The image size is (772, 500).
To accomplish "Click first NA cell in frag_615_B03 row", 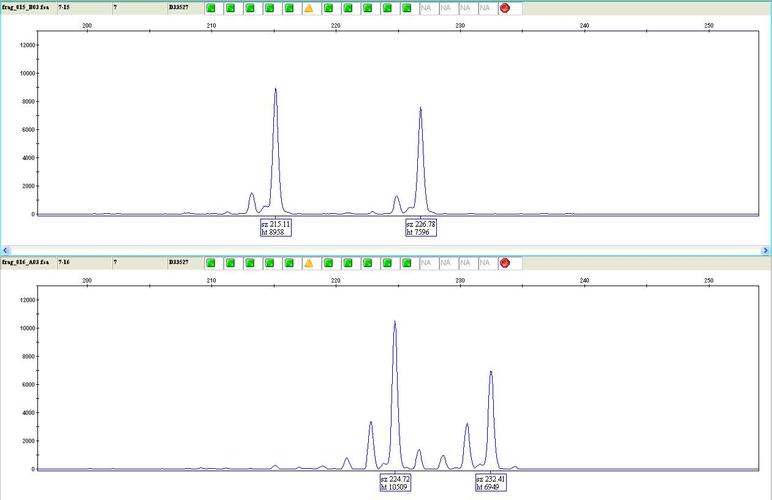I will (x=427, y=8).
